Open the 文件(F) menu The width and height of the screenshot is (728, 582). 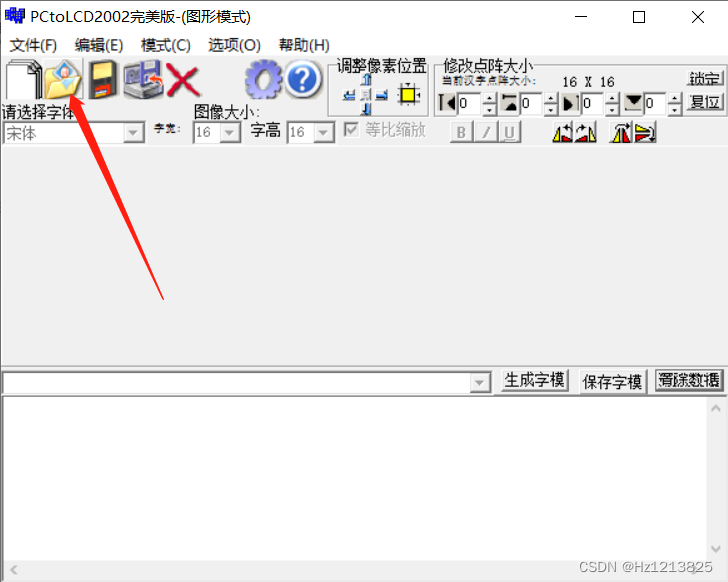[33, 45]
